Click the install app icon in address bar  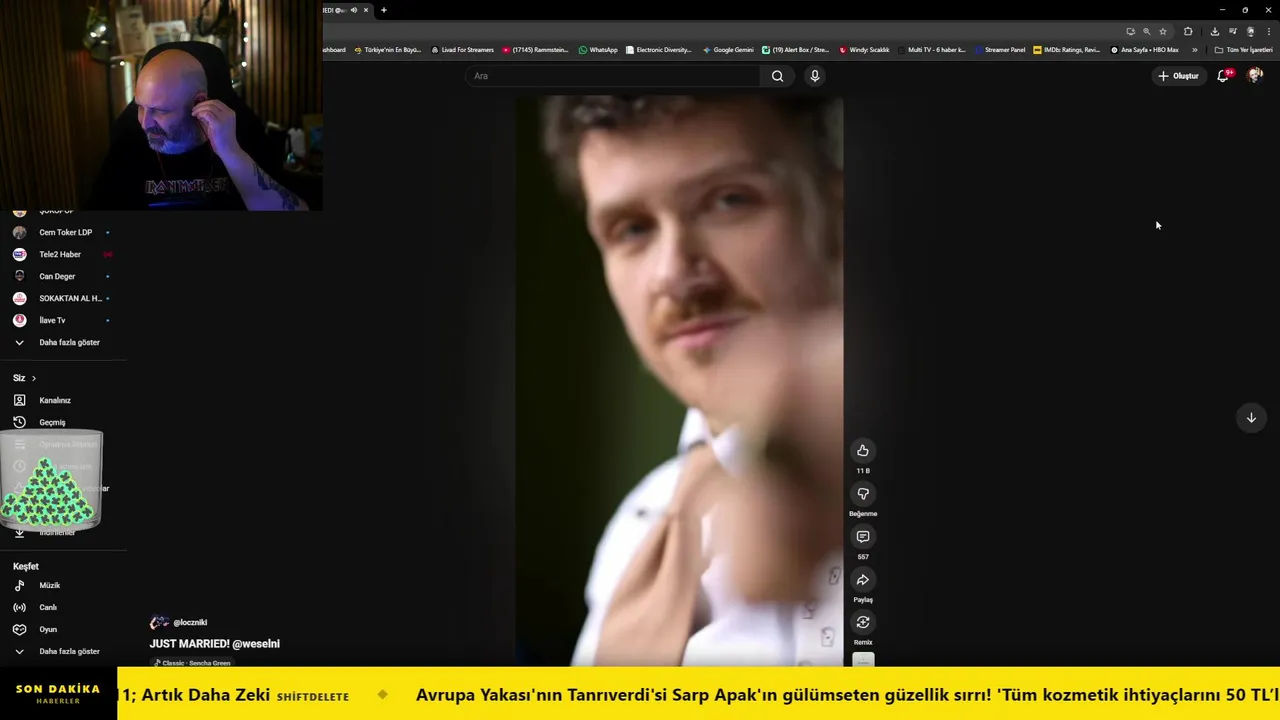coord(1130,31)
